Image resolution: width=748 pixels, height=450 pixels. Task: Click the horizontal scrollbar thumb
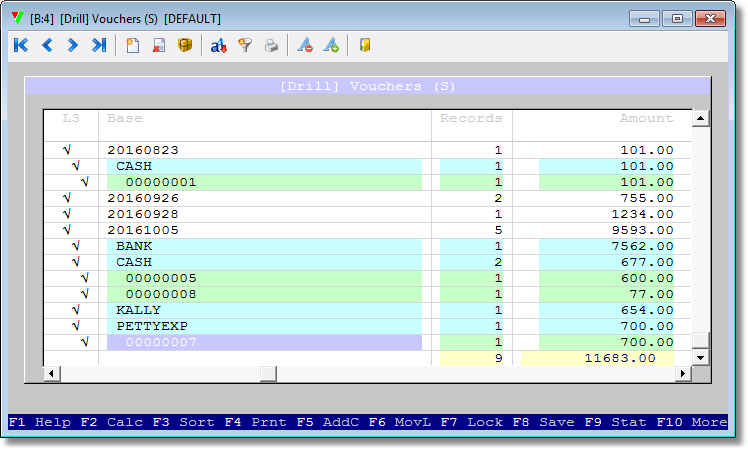coord(268,374)
